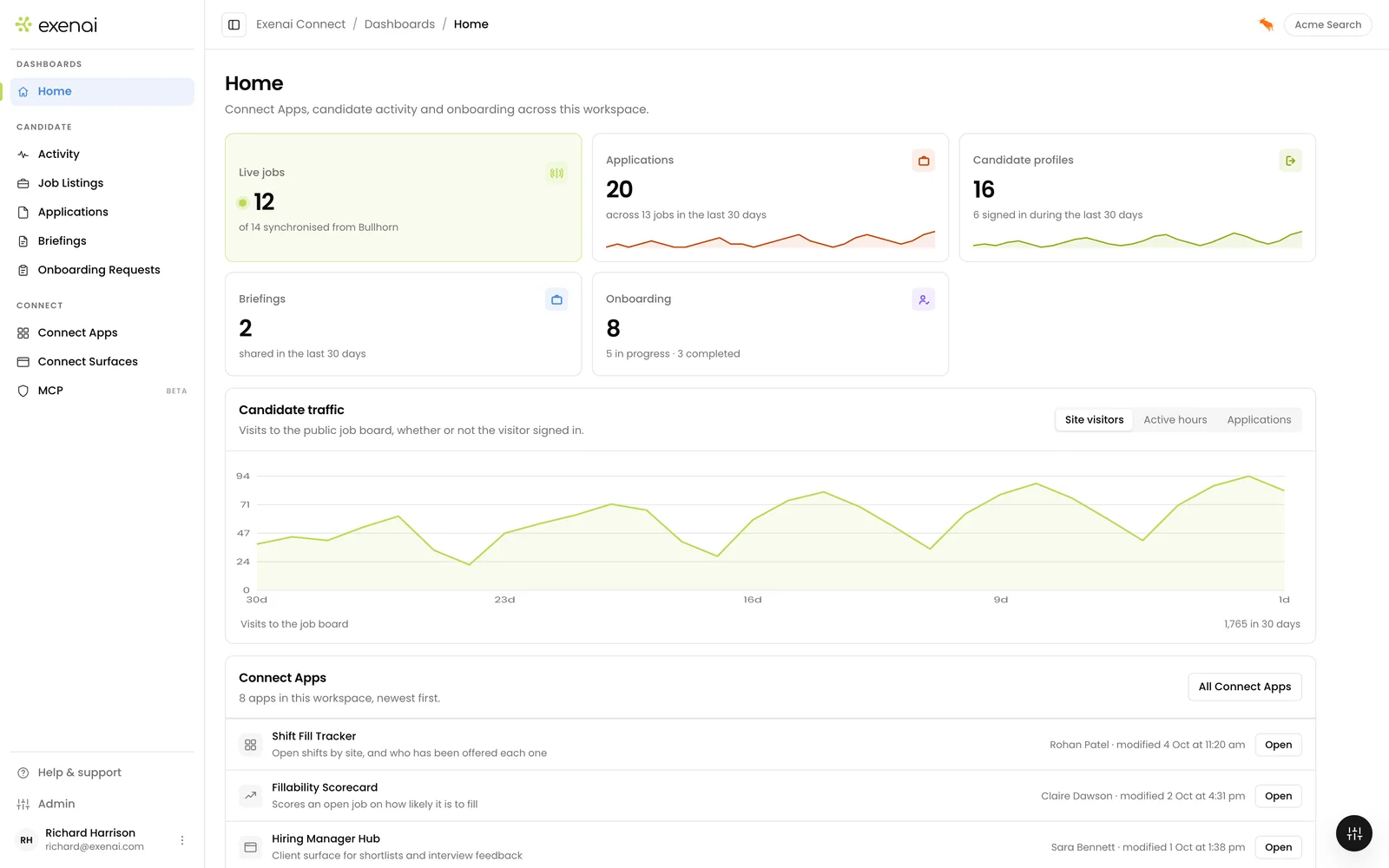Open the Hiring Manager Hub app
This screenshot has height=868, width=1389.
point(1278,847)
